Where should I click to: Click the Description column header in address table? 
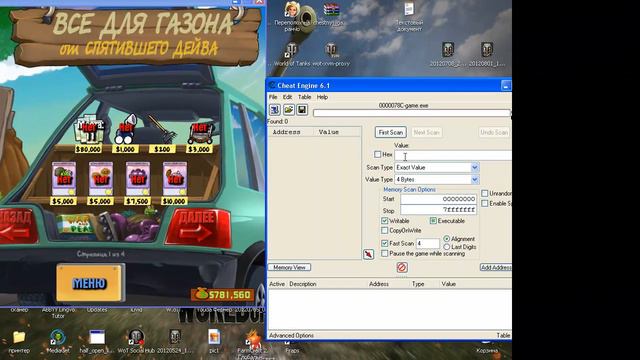[303, 284]
